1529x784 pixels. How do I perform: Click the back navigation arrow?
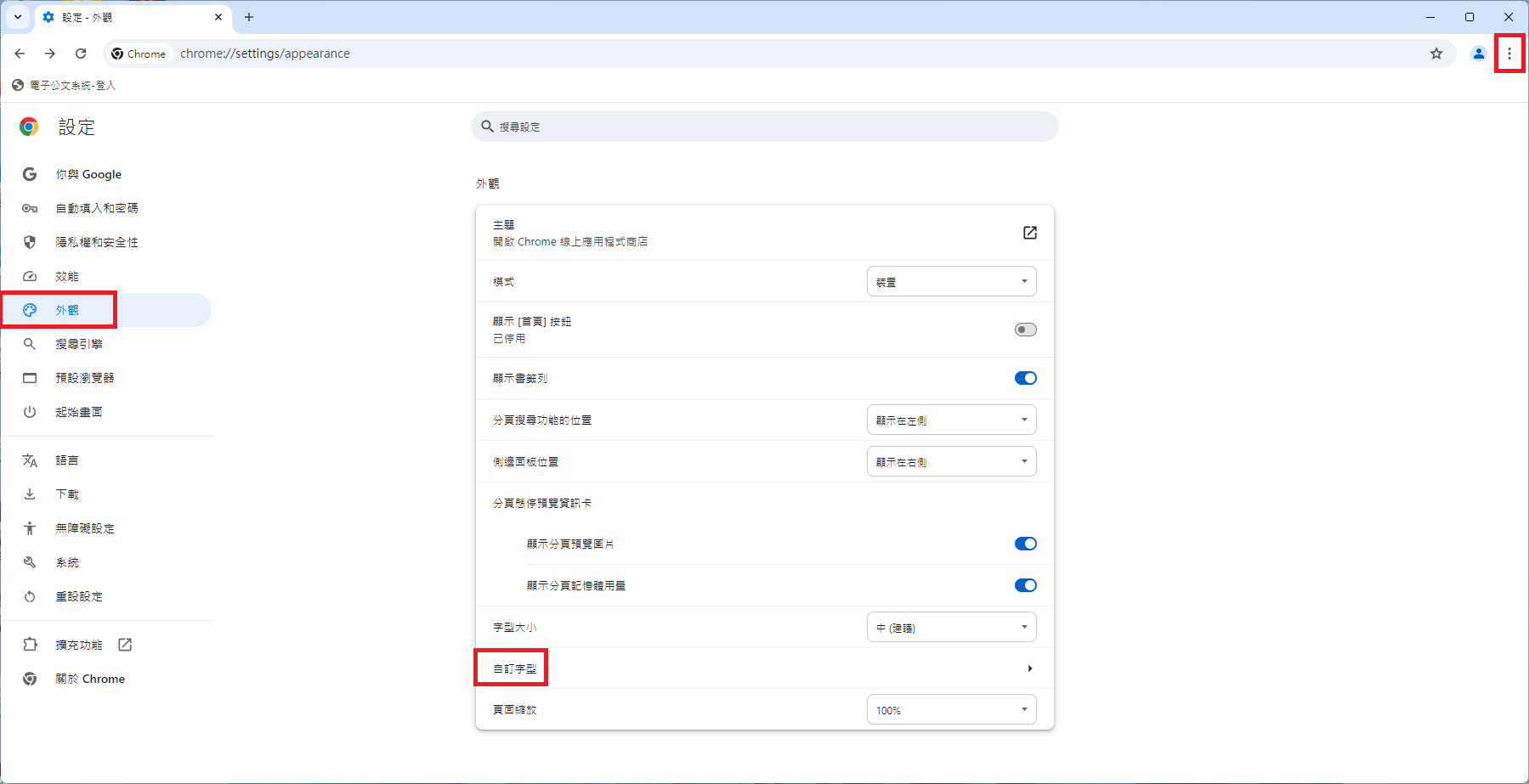[x=20, y=54]
